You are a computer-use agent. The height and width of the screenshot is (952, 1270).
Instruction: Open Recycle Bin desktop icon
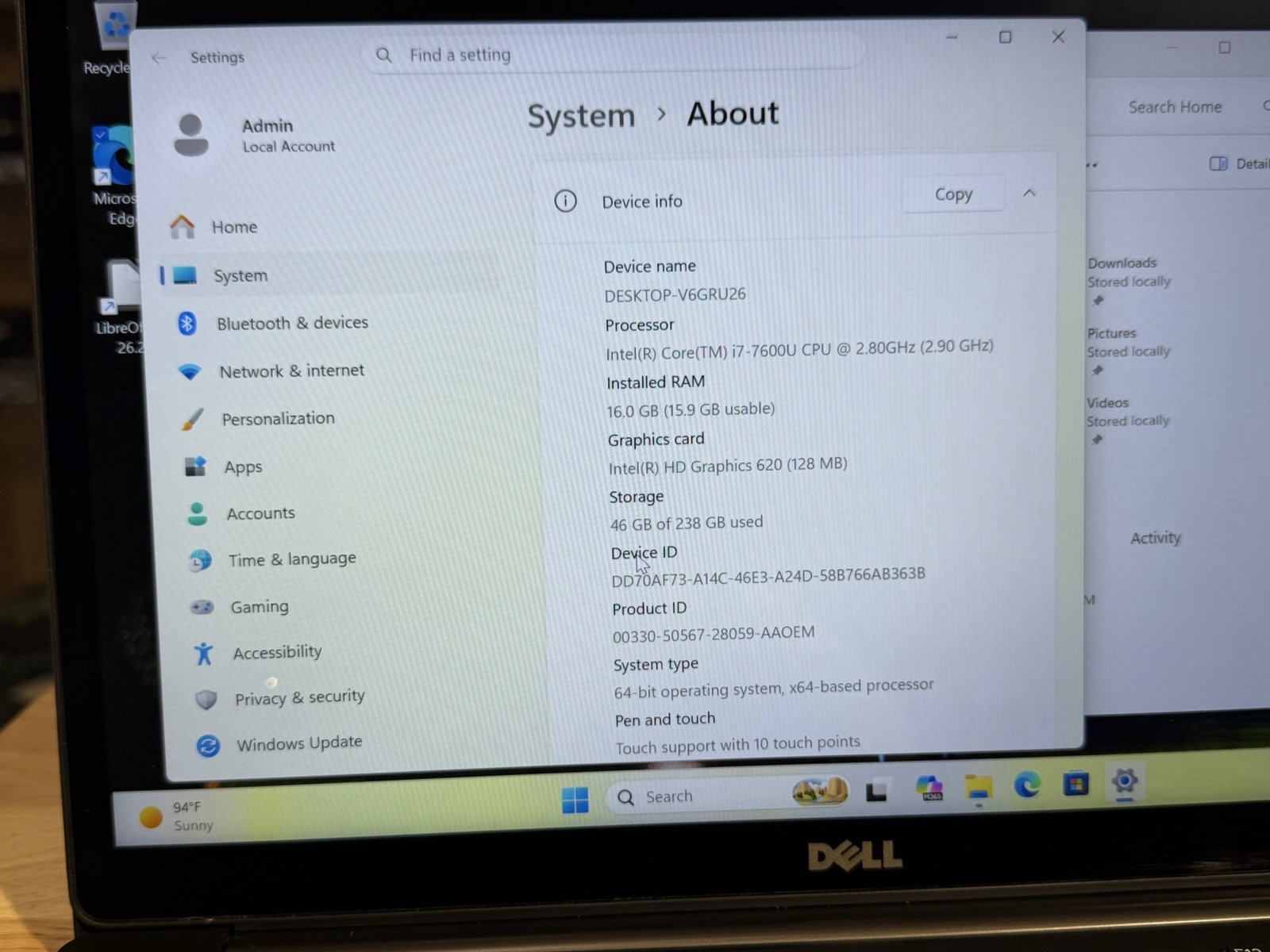[x=113, y=38]
